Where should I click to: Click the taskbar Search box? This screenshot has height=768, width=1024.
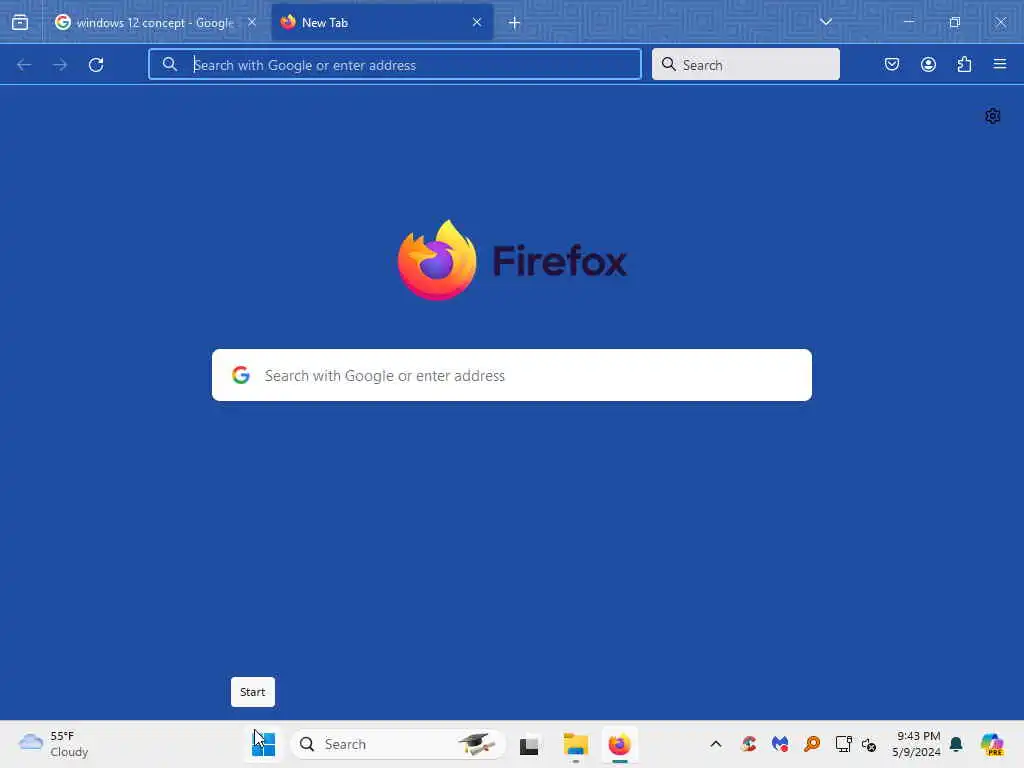(398, 744)
